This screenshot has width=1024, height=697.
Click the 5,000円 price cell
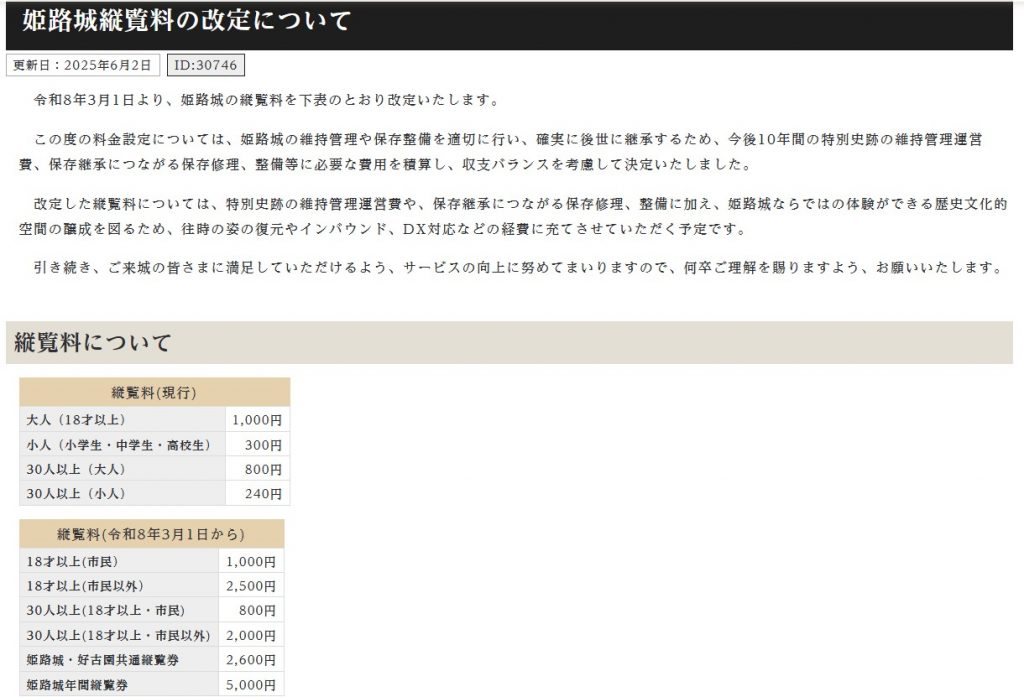251,685
